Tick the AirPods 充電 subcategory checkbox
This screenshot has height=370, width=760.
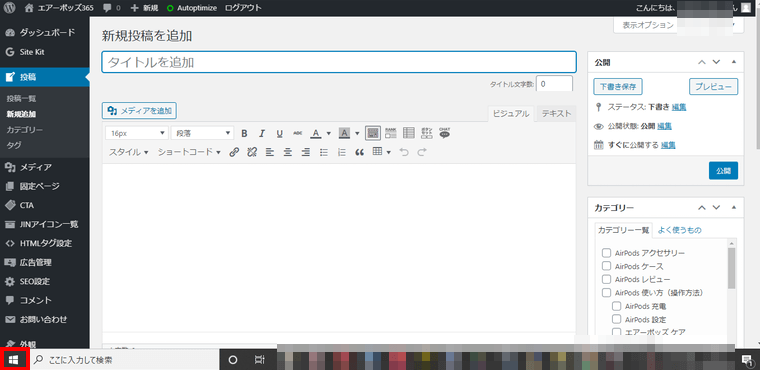coord(617,306)
